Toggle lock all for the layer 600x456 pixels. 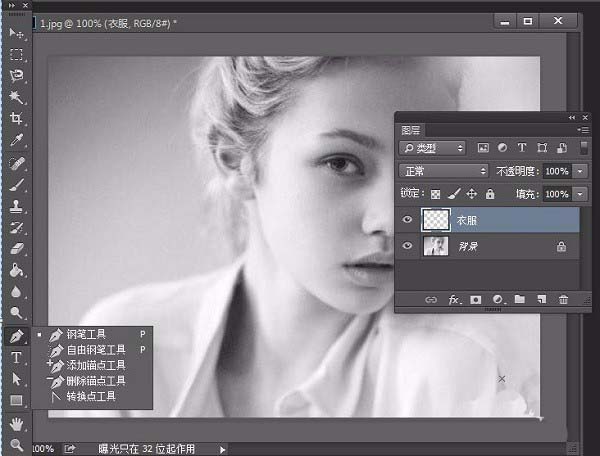[x=491, y=194]
